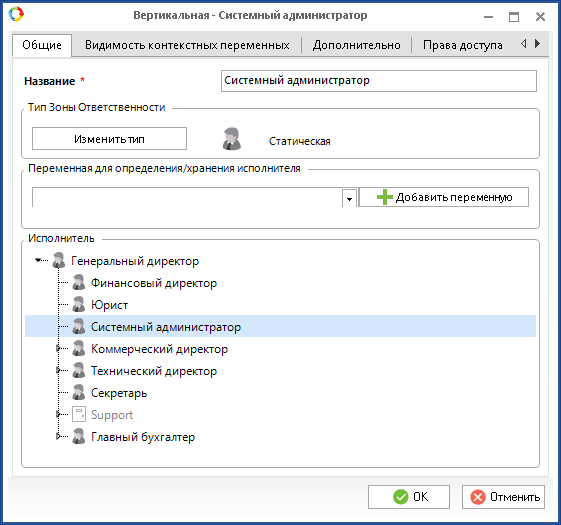Click the Секретарь person icon
Screen dimensions: 561x525
(x=79, y=392)
